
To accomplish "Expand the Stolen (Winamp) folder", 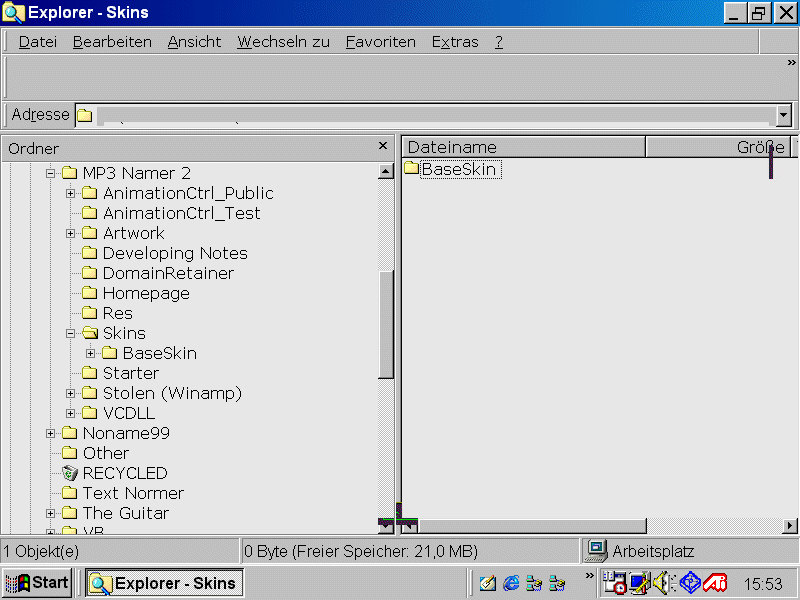I will (x=71, y=393).
